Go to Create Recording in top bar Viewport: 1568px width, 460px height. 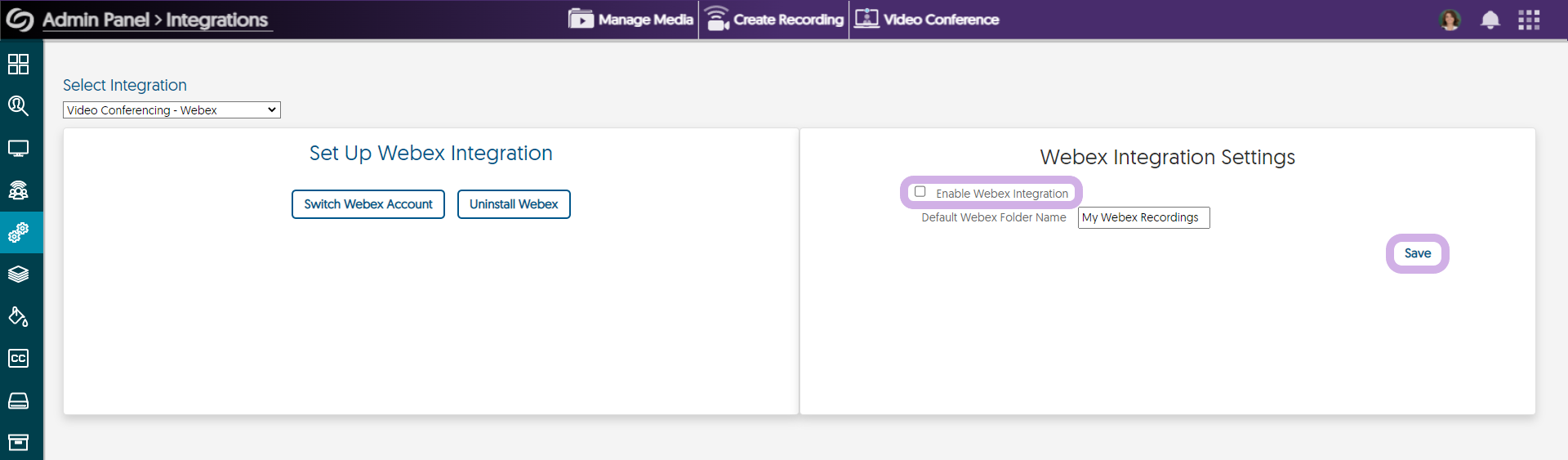tap(774, 20)
